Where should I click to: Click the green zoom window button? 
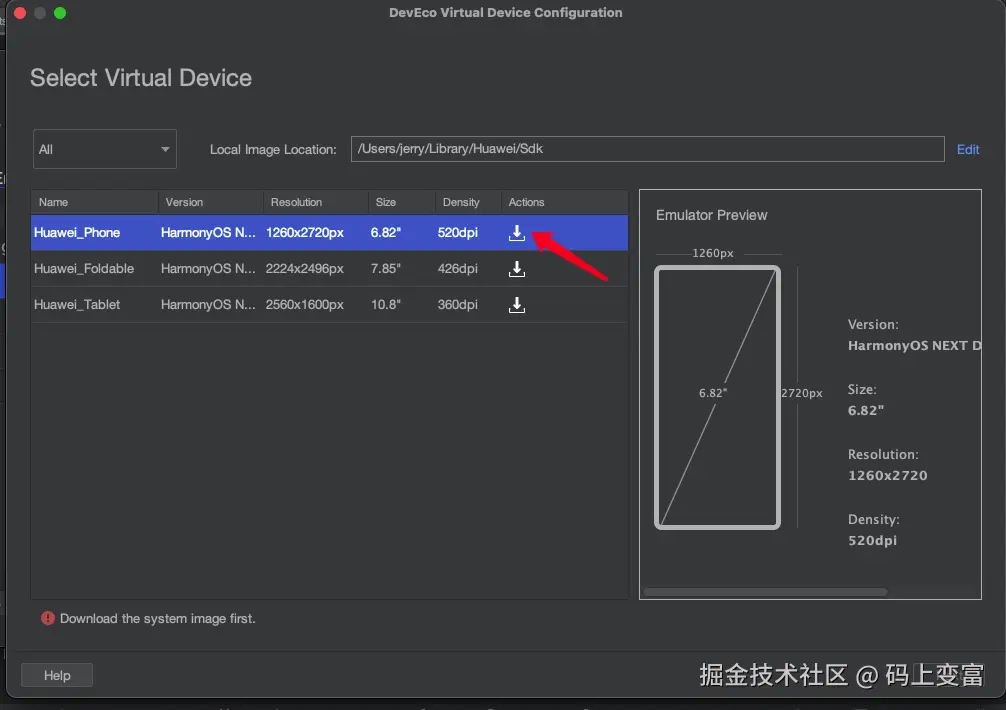click(x=60, y=13)
